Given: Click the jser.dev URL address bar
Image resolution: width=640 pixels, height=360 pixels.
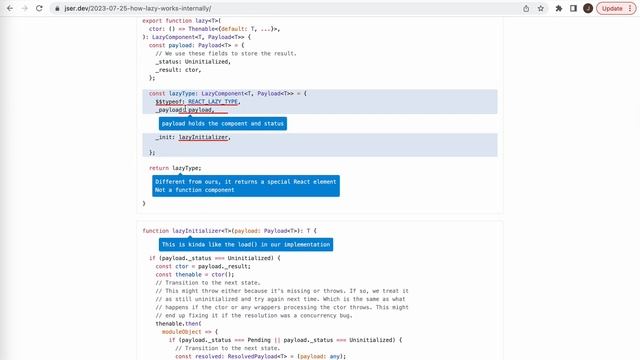Looking at the screenshot, I should (286, 8).
